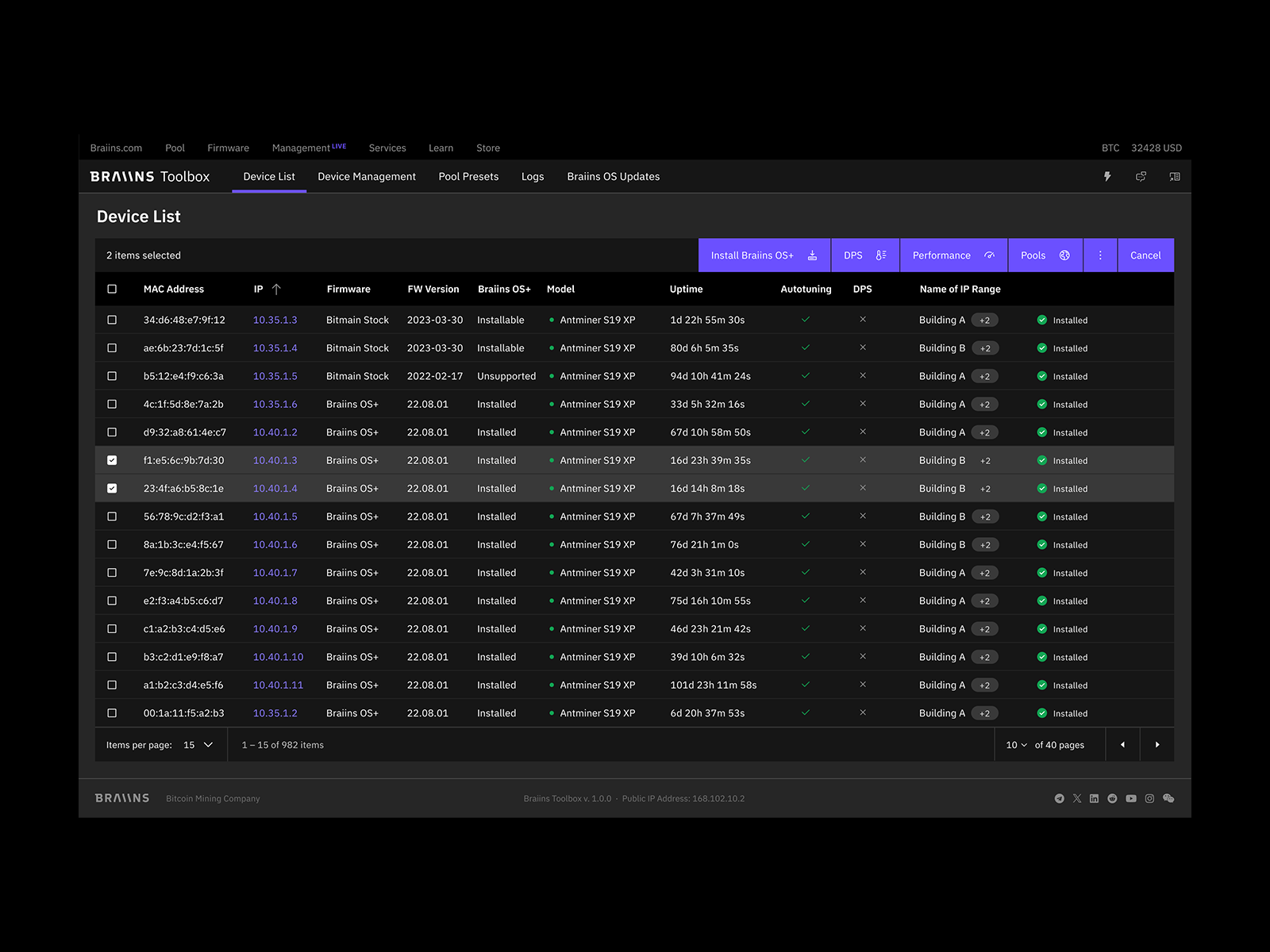1270x952 pixels.
Task: Click the lightning bolt icon in header
Action: pos(1107,177)
